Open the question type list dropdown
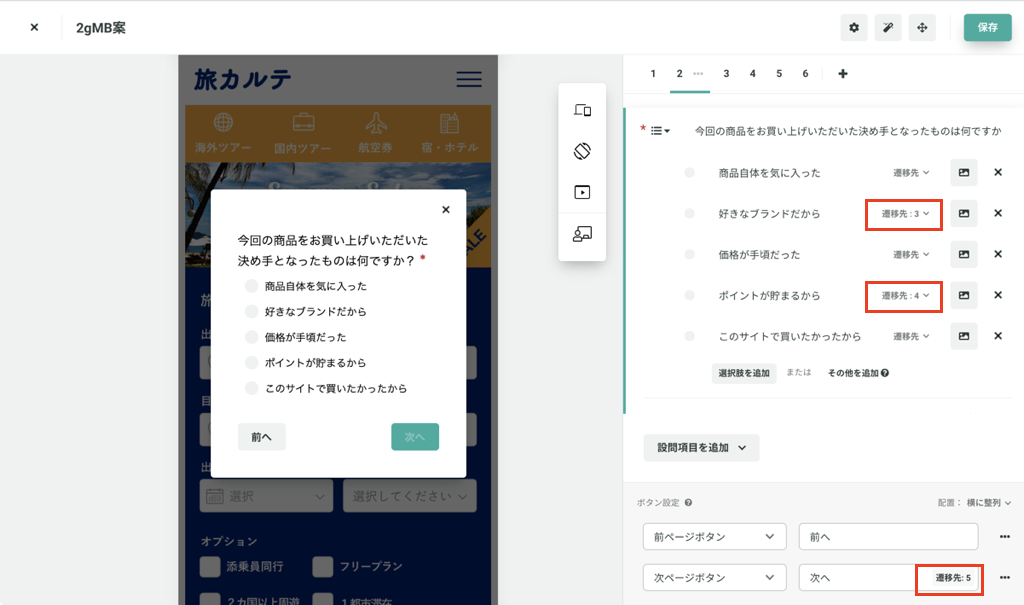Viewport: 1024px width, 605px height. [x=660, y=131]
